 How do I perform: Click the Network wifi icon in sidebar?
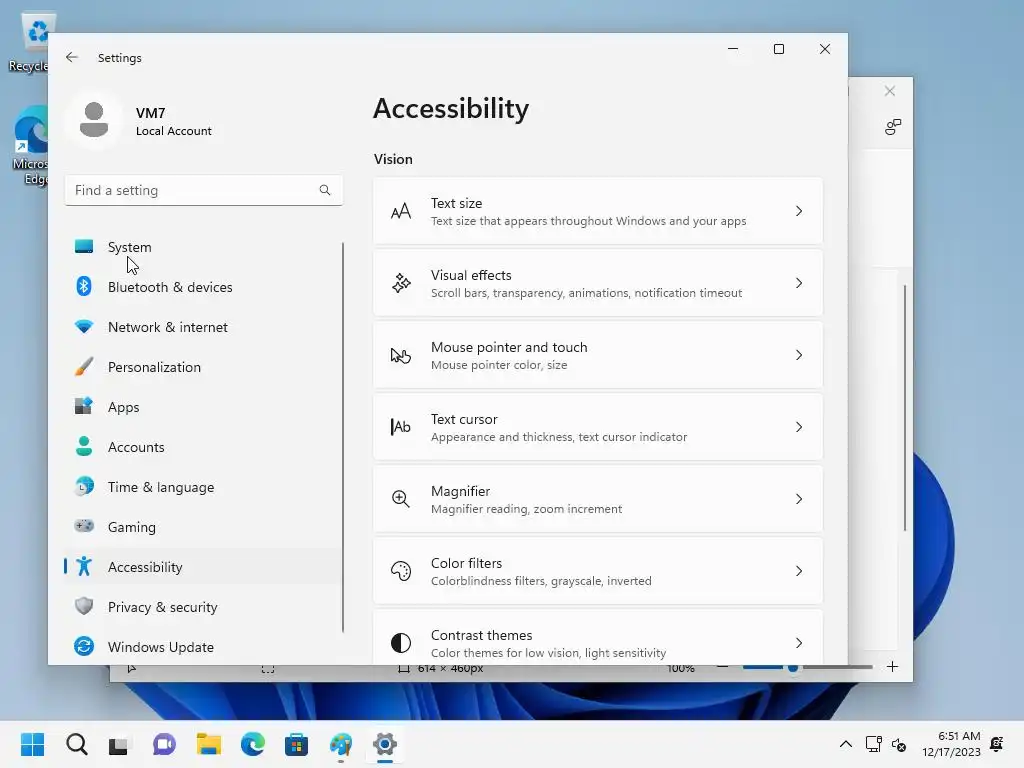84,326
